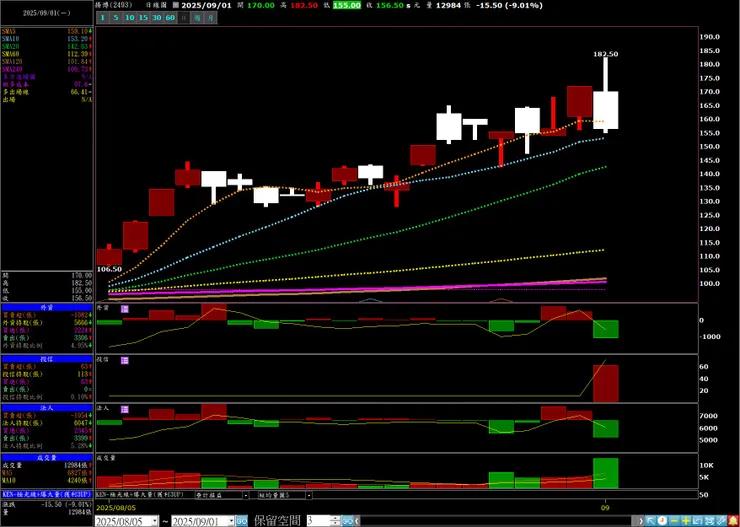
Task: Select the weekly (週) timeframe button
Action: pos(197,18)
